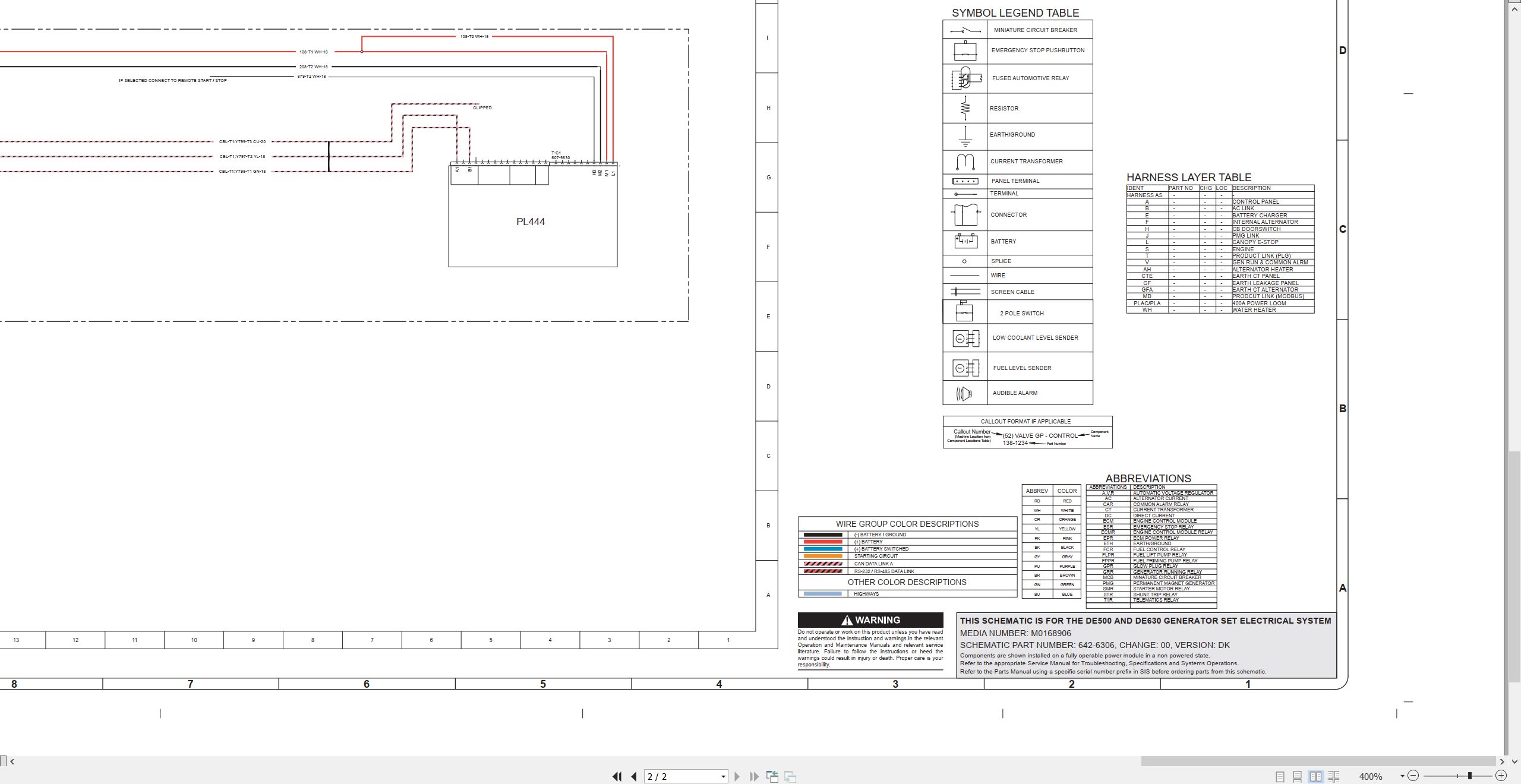The height and width of the screenshot is (784, 1521).
Task: Go to first page button
Action: click(x=617, y=776)
